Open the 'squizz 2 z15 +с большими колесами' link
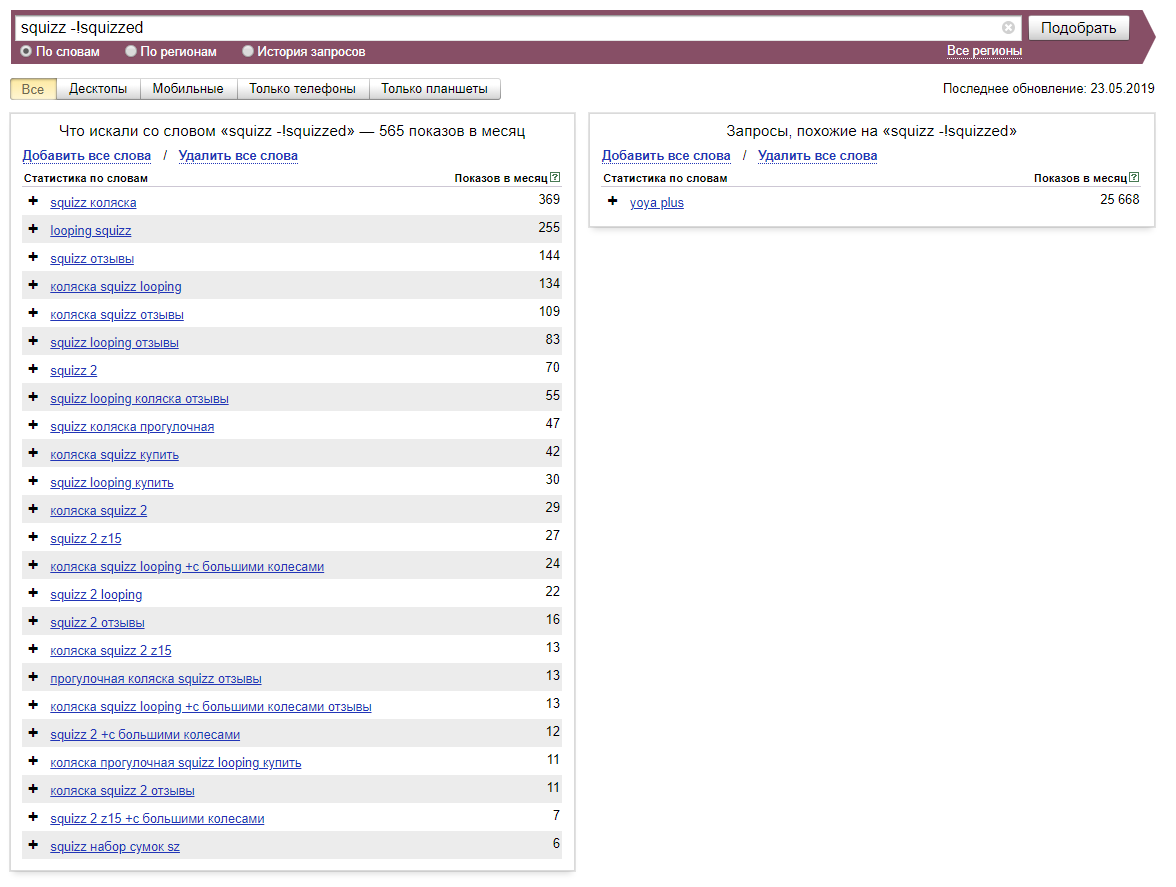1176x887 pixels. pos(158,819)
